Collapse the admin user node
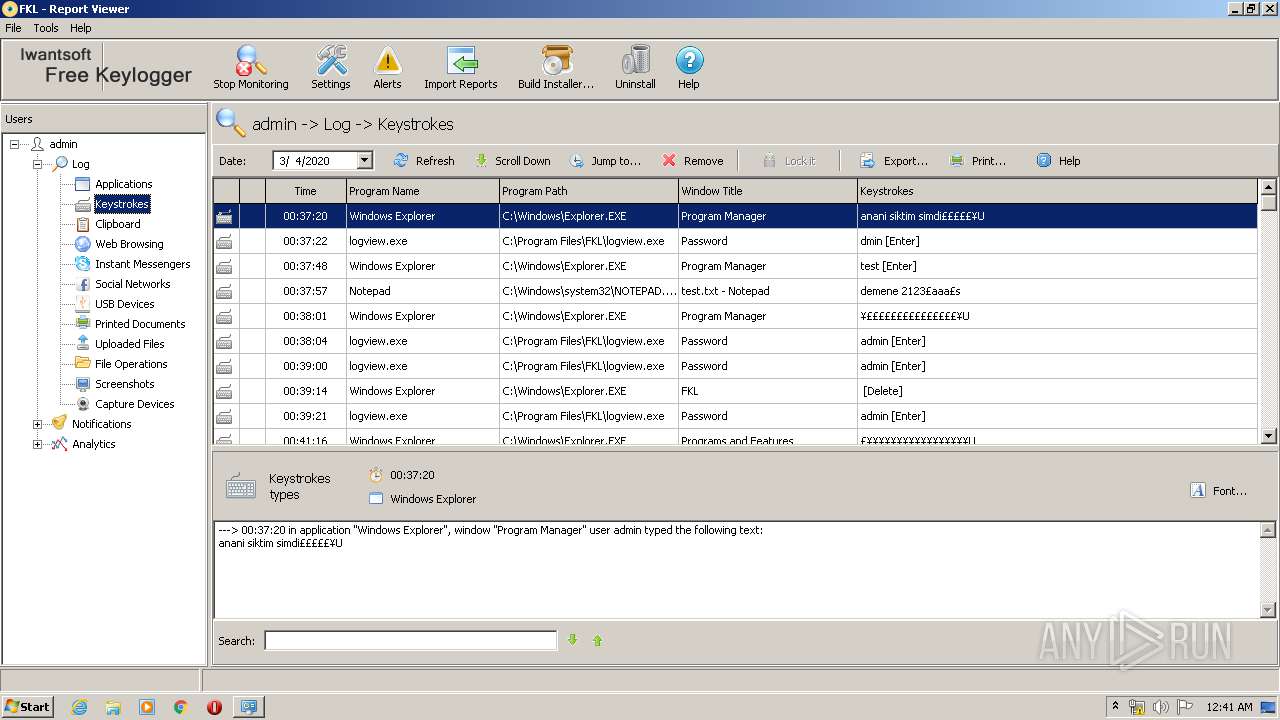This screenshot has width=1280, height=720. [15, 144]
